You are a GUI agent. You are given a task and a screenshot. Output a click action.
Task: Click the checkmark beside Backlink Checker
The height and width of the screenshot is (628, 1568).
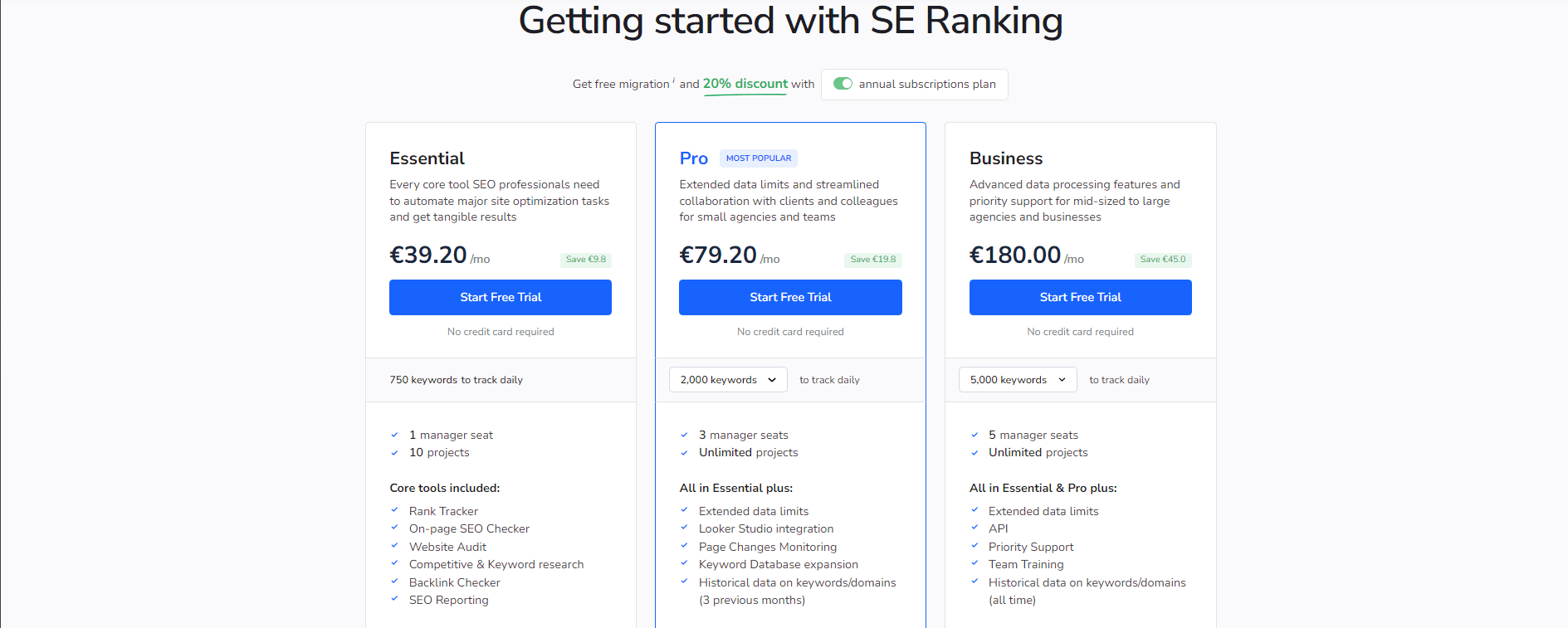tap(394, 582)
